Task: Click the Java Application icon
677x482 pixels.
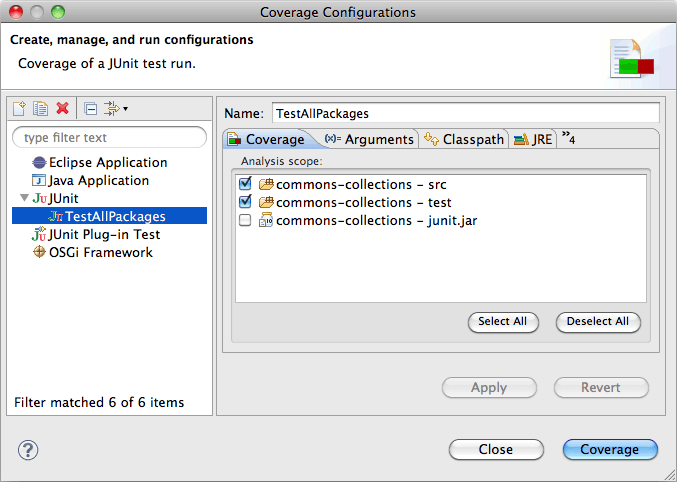Action: pos(39,180)
